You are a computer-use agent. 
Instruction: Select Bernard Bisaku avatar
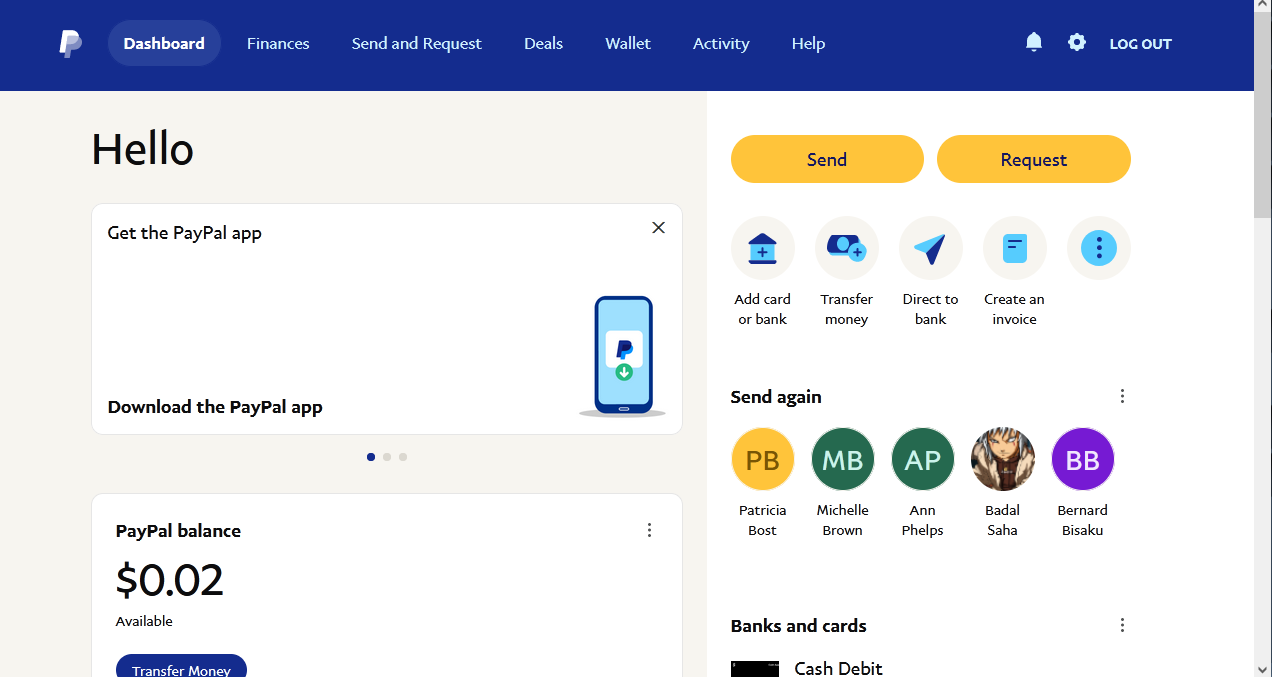click(1083, 460)
